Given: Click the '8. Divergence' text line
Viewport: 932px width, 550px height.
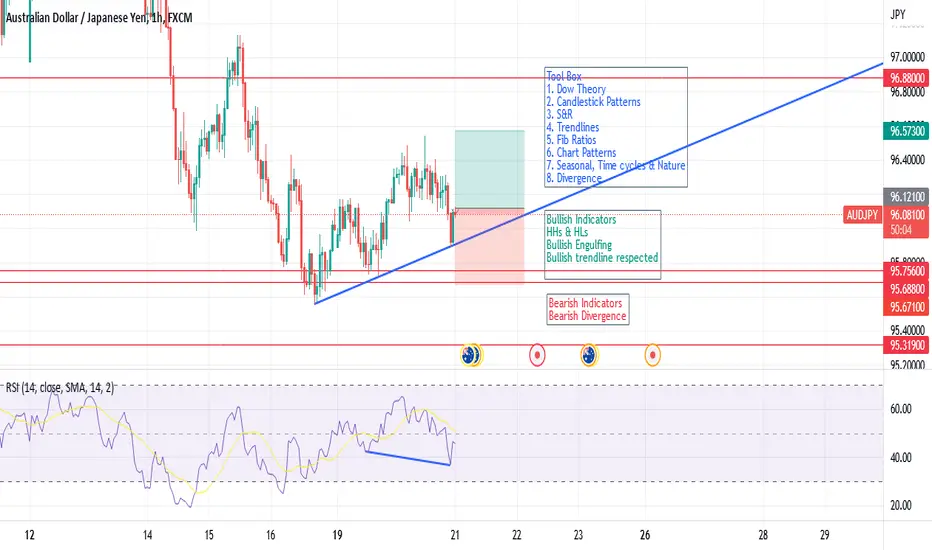Looking at the screenshot, I should (x=574, y=178).
